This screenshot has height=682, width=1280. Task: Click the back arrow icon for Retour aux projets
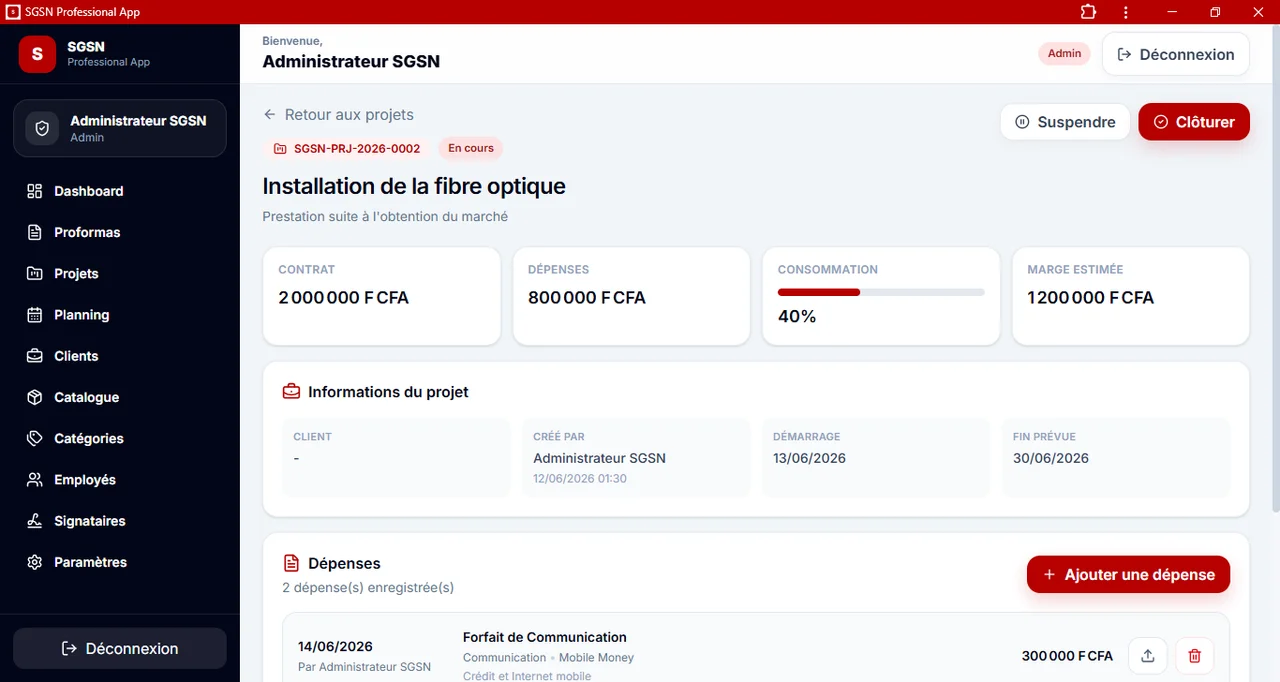tap(270, 115)
